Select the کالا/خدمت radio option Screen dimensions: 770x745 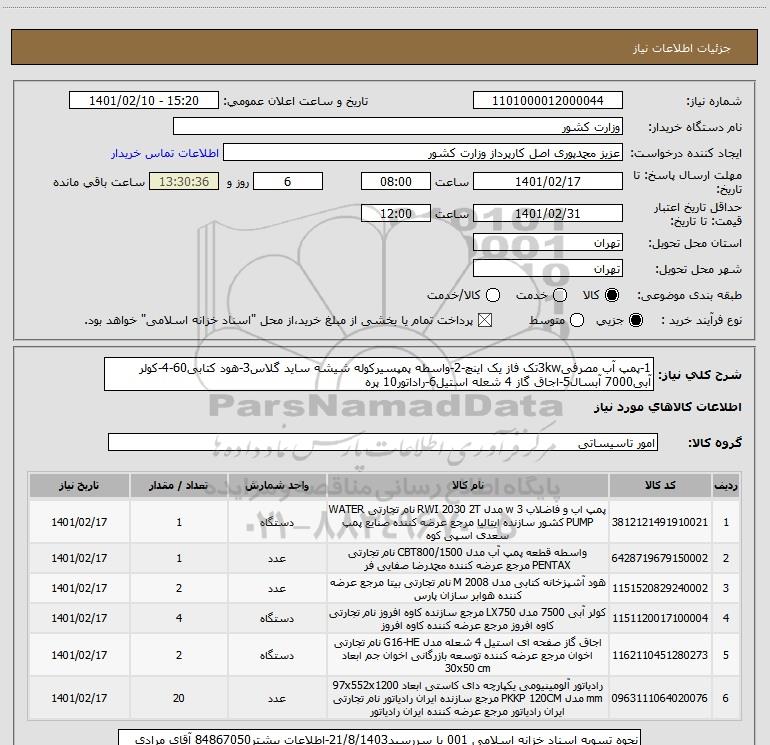[493, 295]
